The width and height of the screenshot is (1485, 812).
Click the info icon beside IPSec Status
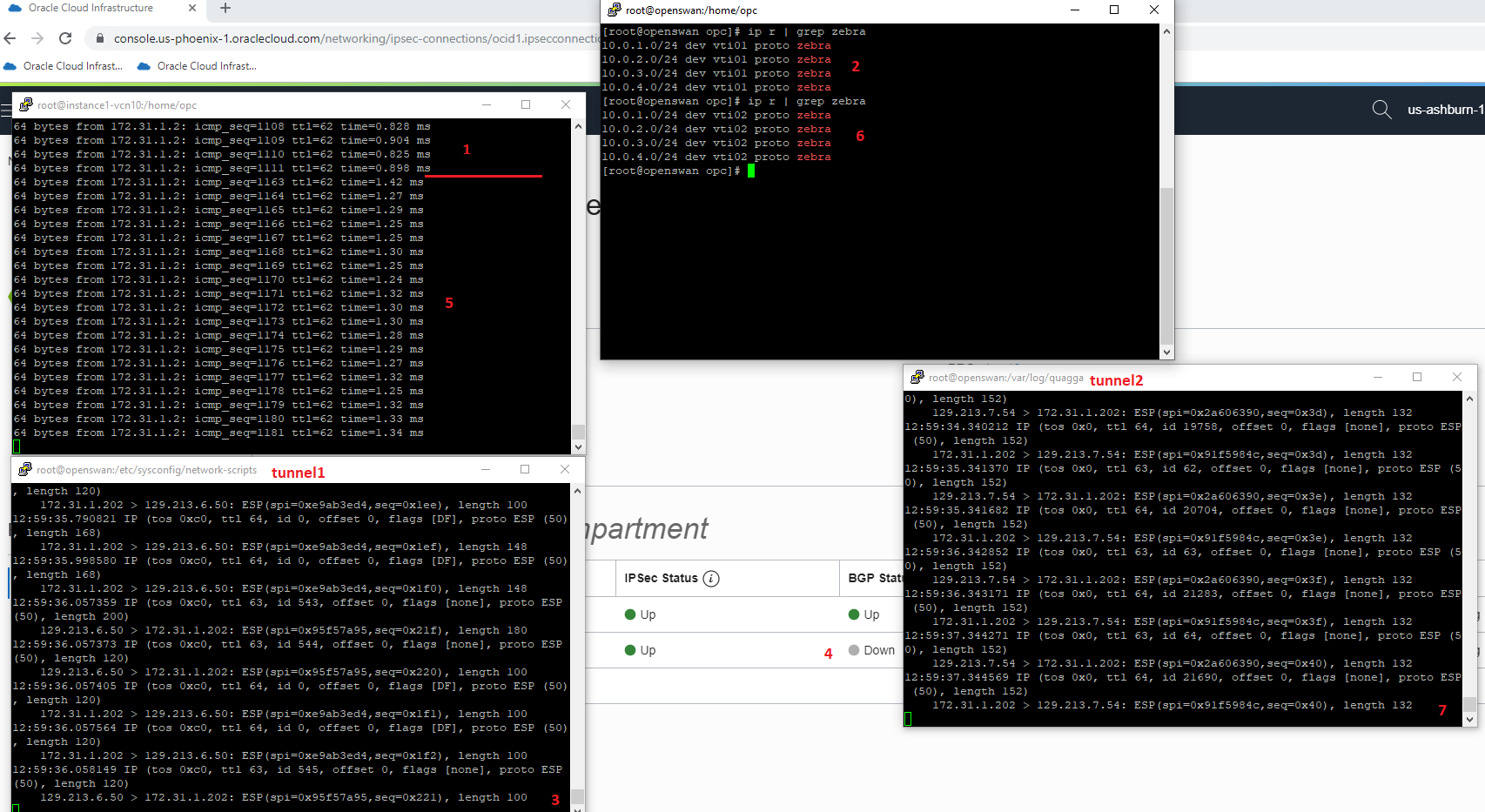click(711, 579)
